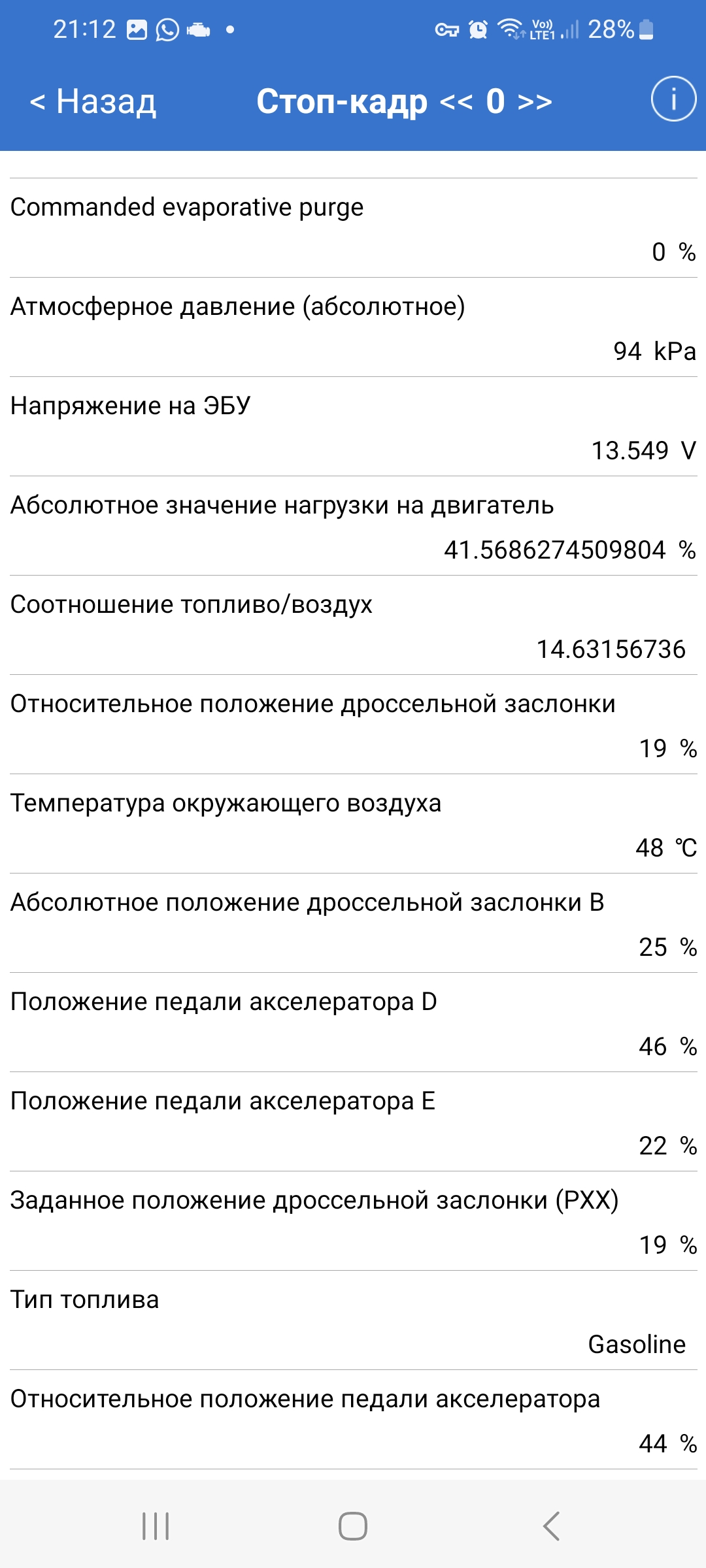Viewport: 706px width, 1568px height.
Task: Go to previous freeze frame arrow
Action: click(x=456, y=102)
